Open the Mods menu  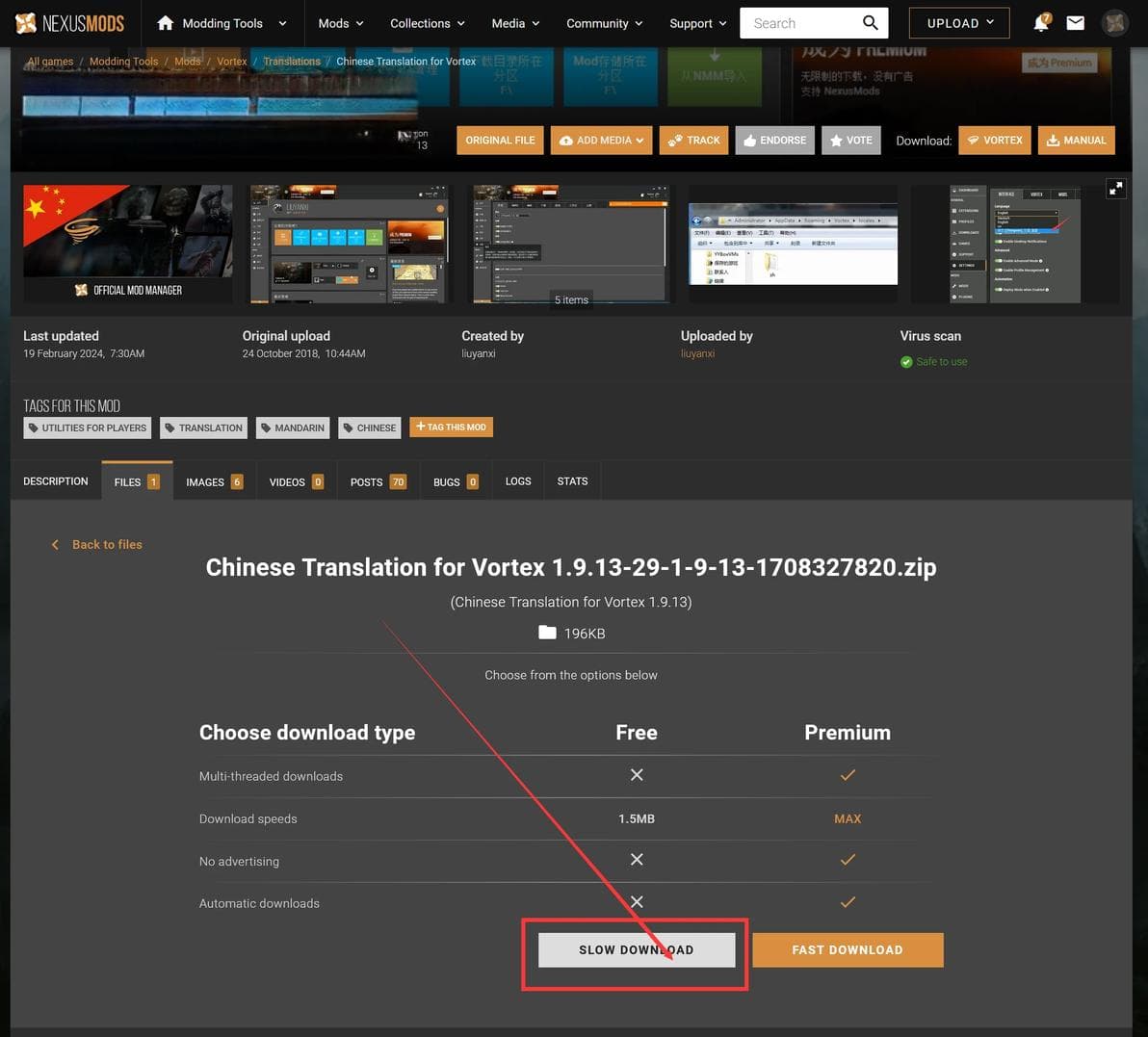[340, 23]
